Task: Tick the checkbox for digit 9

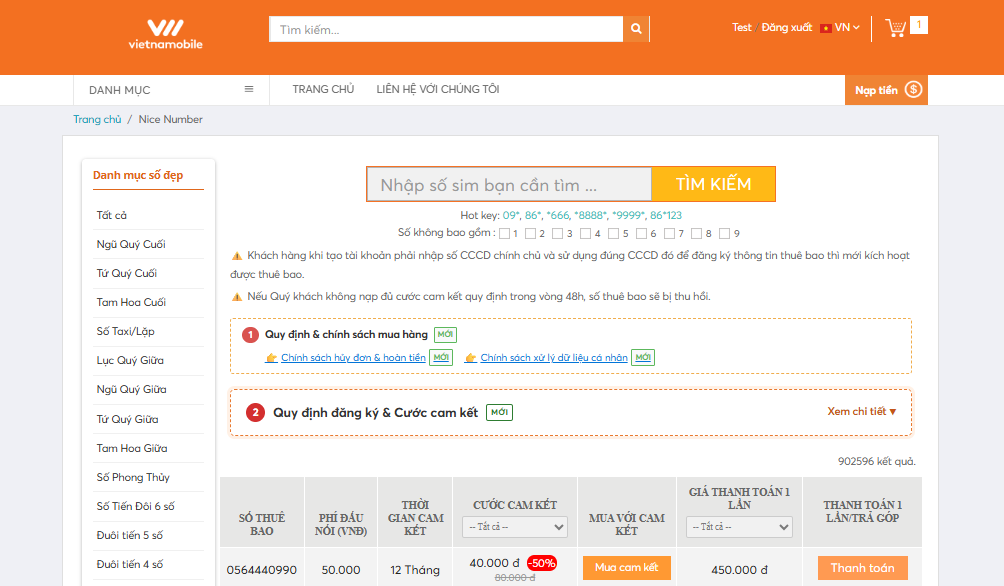Action: pos(724,234)
